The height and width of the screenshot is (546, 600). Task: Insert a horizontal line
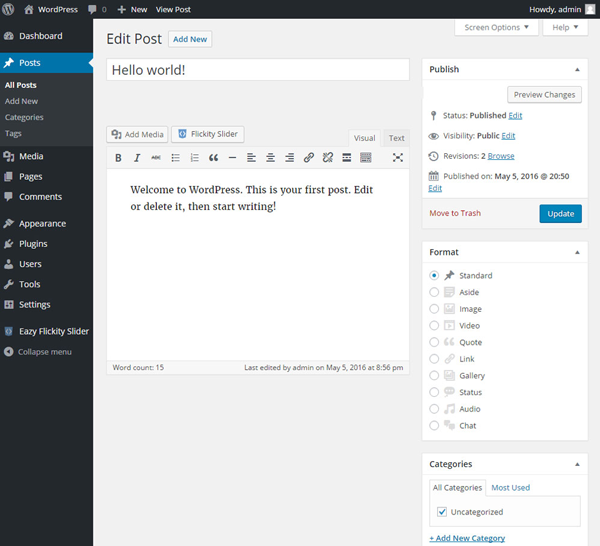pos(232,158)
